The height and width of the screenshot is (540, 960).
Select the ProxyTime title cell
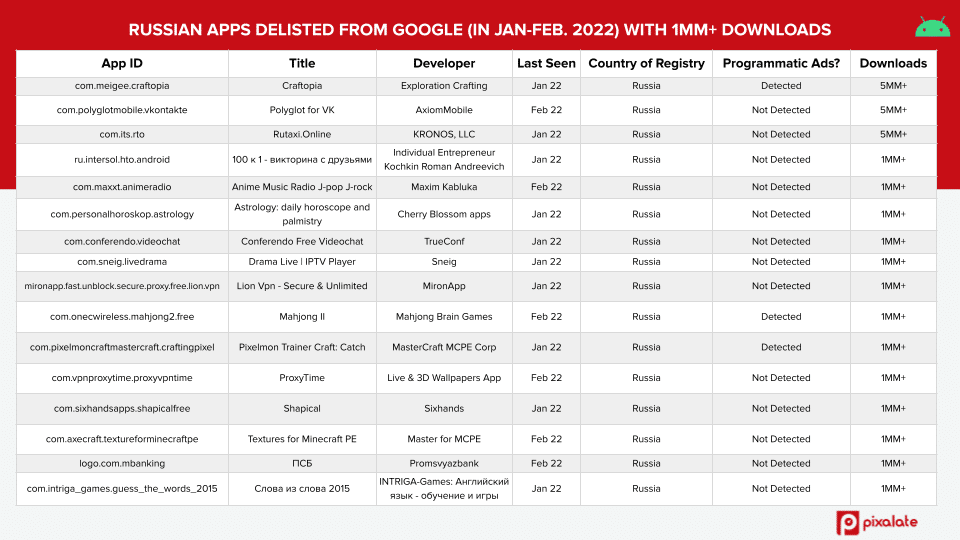point(301,378)
